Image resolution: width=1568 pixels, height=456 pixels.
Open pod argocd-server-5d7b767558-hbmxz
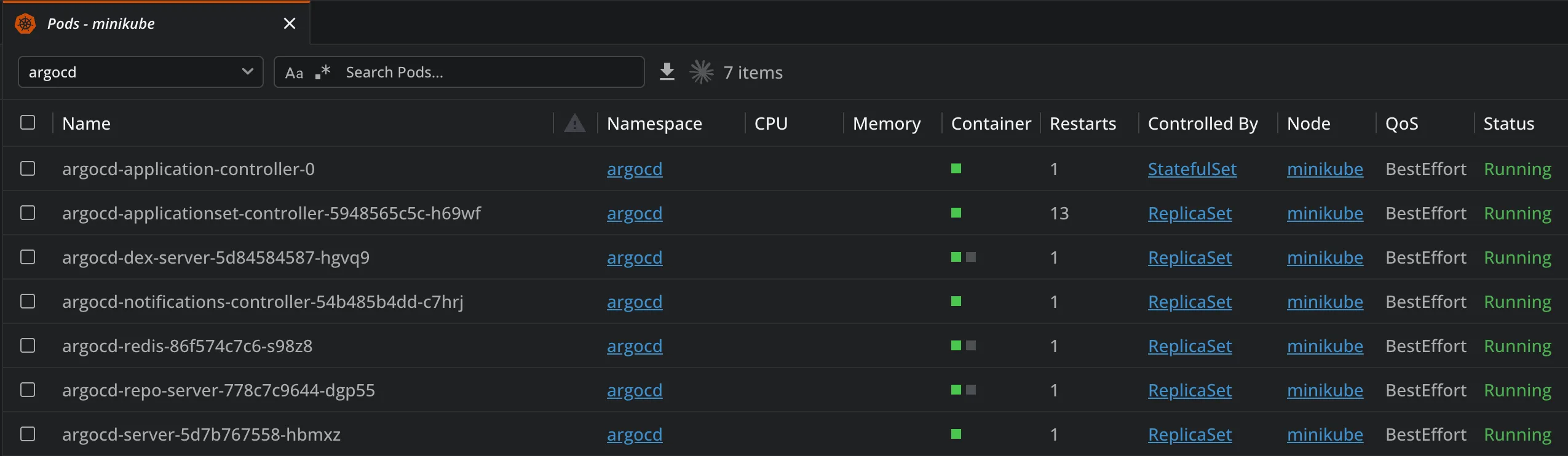point(201,434)
